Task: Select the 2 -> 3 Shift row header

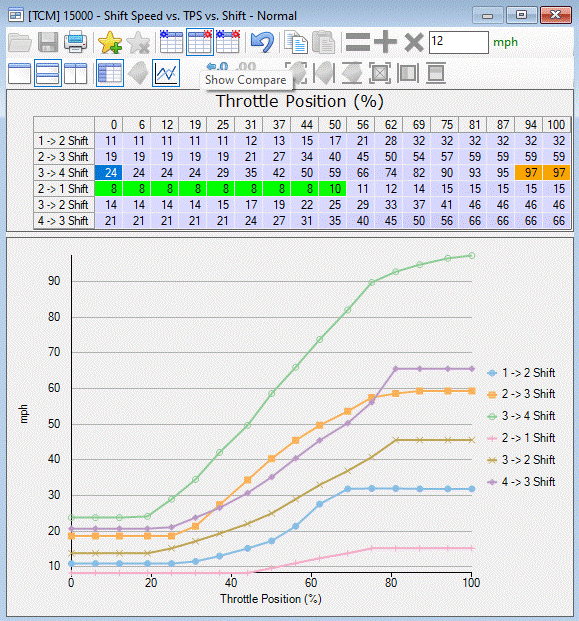Action: pyautogui.click(x=64, y=156)
